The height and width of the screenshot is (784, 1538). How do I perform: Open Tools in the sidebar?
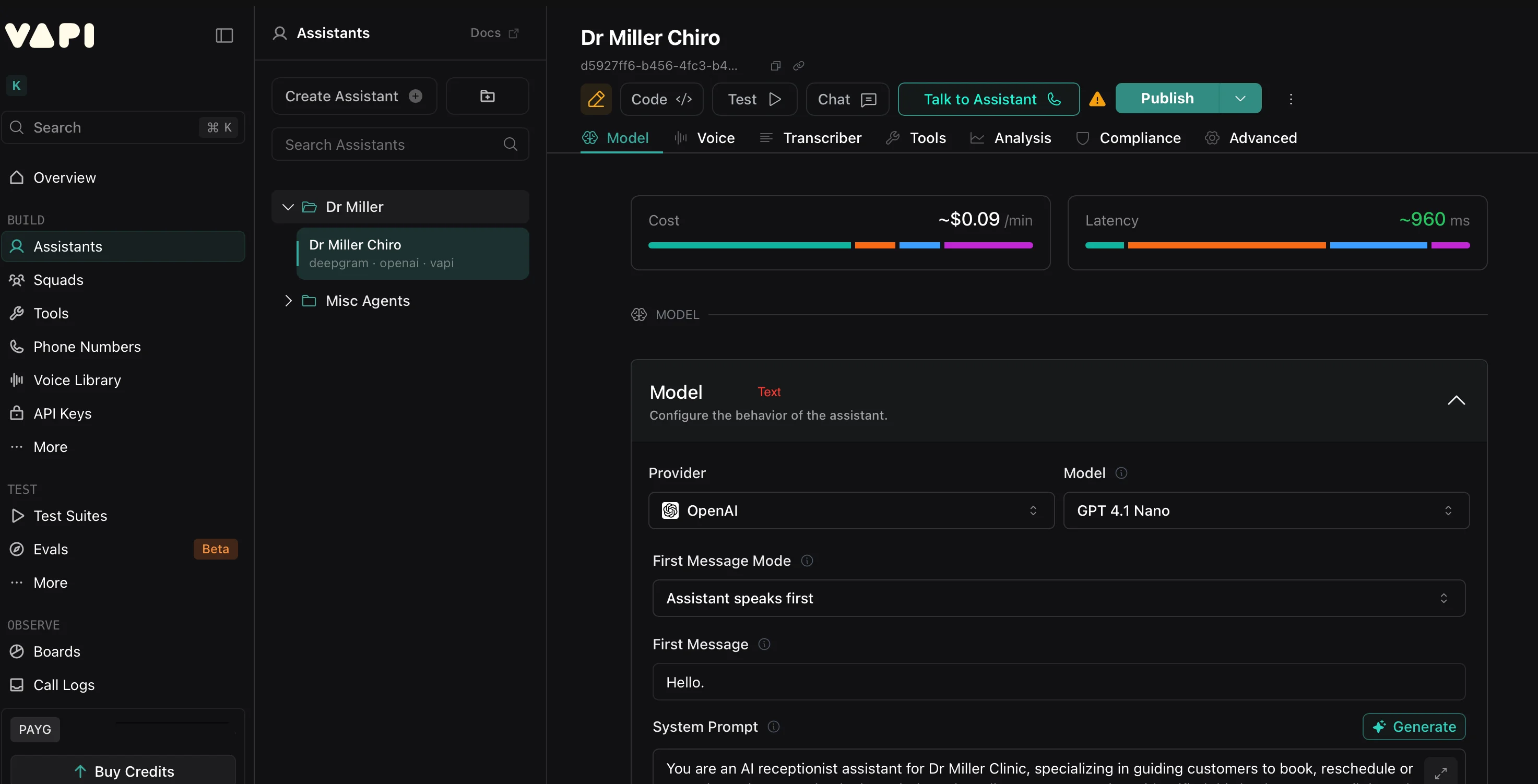123,314
